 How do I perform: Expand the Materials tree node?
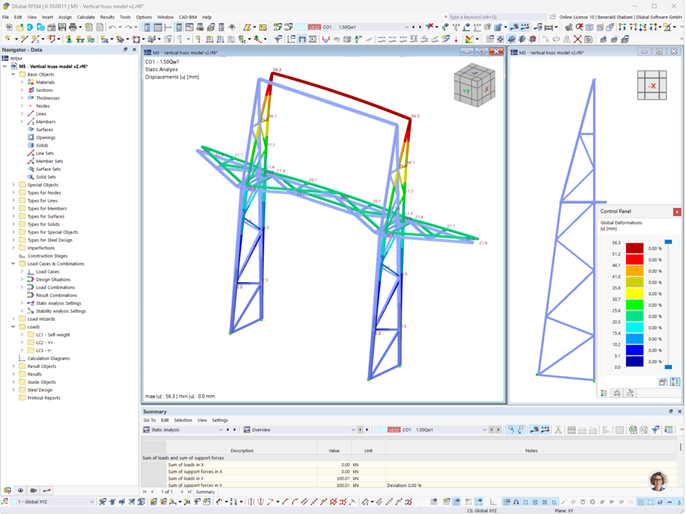click(22, 82)
